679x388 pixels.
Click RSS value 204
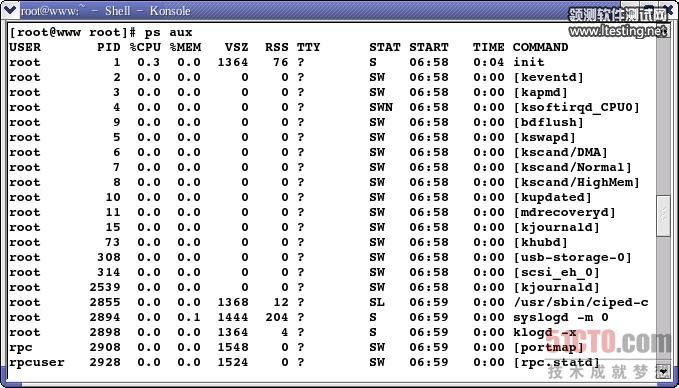point(276,318)
